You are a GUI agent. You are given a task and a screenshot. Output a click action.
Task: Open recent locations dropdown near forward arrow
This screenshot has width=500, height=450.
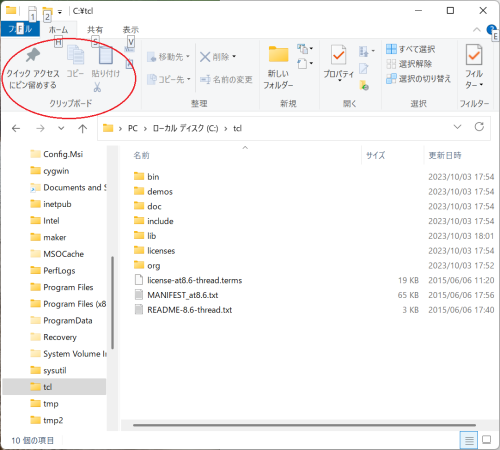(x=61, y=128)
